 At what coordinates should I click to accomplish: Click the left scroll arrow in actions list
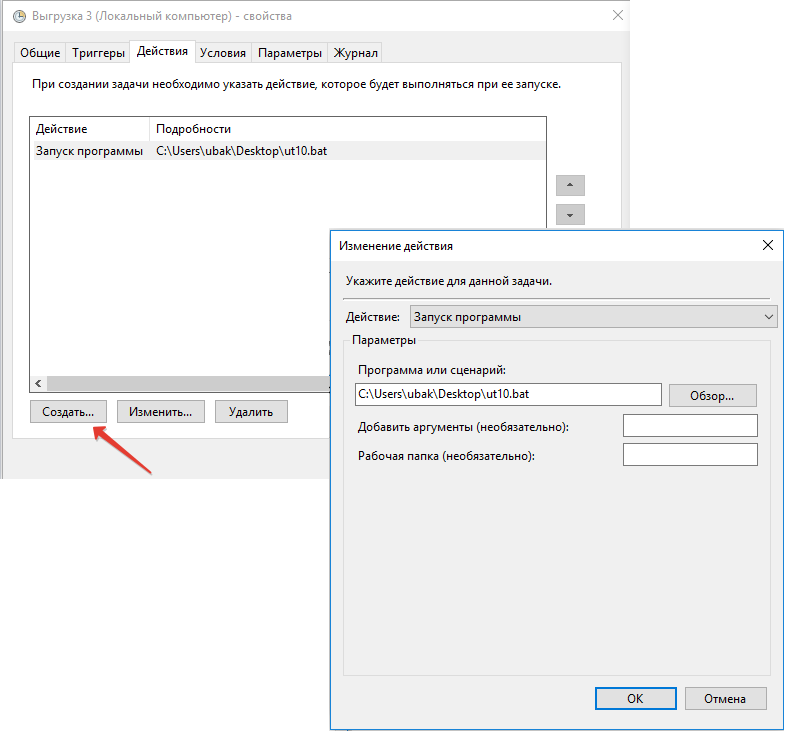coord(39,383)
